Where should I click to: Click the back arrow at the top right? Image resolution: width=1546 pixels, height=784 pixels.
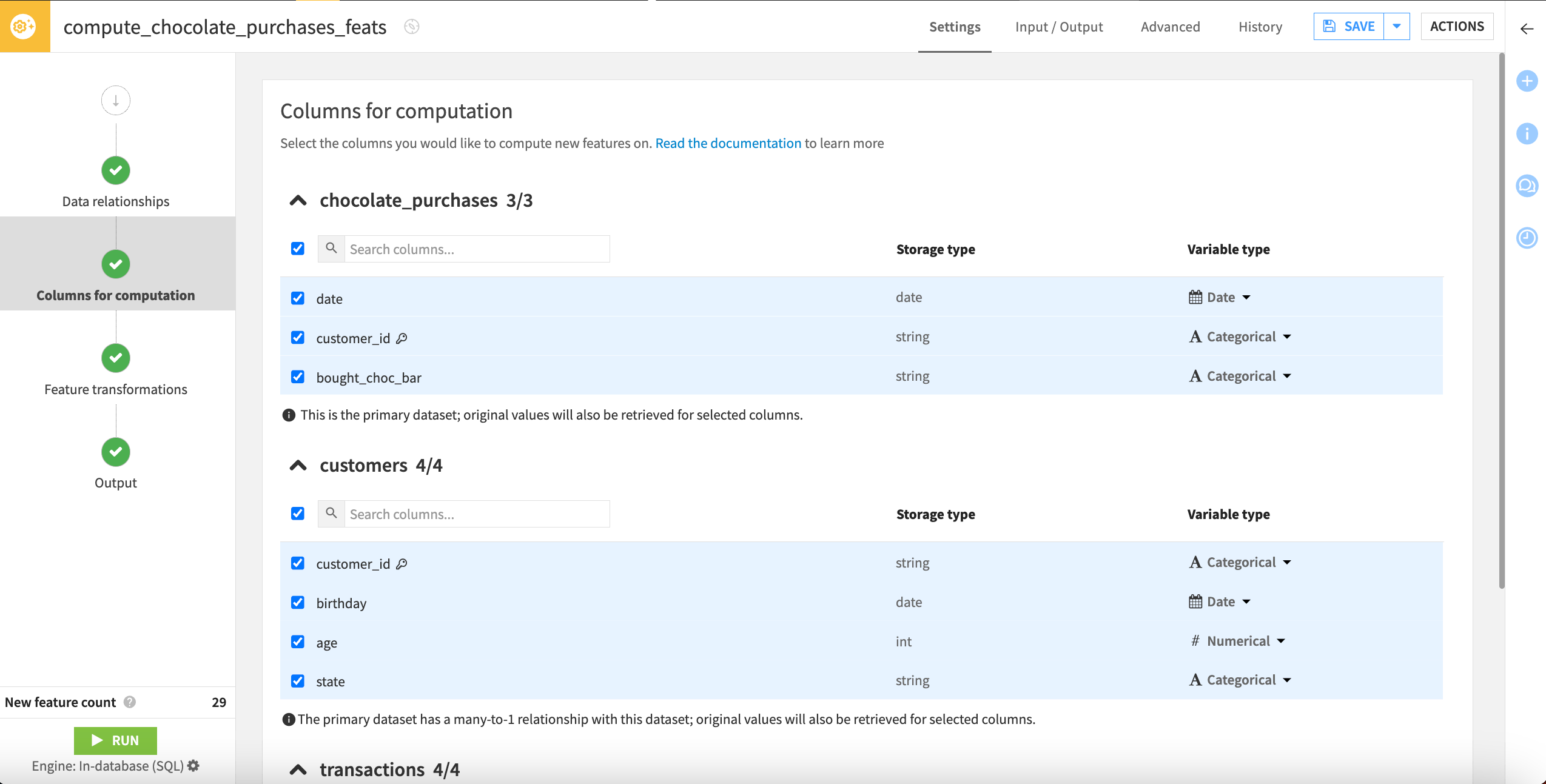[1527, 28]
